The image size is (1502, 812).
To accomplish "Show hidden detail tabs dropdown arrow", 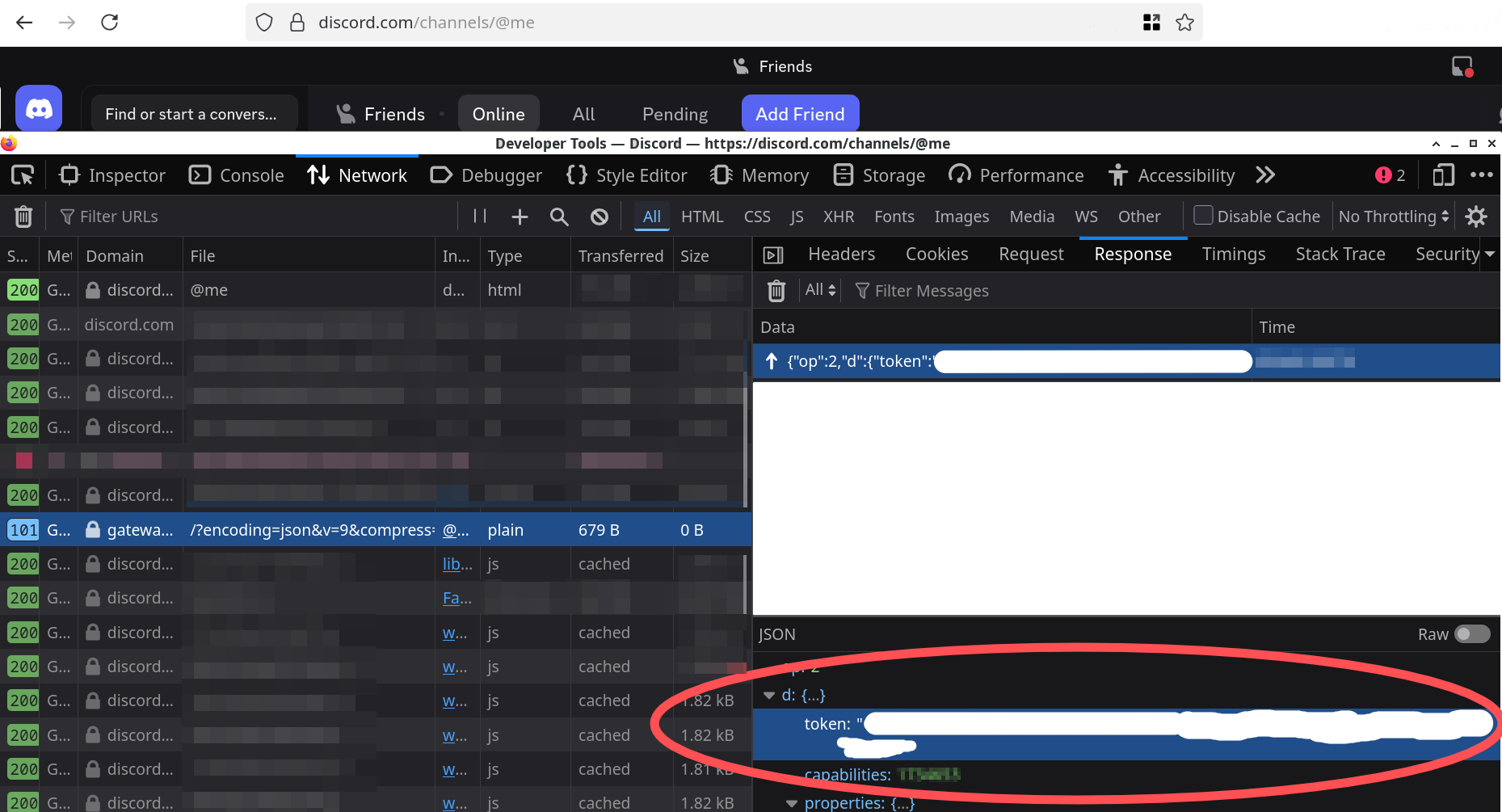I will [x=1490, y=255].
